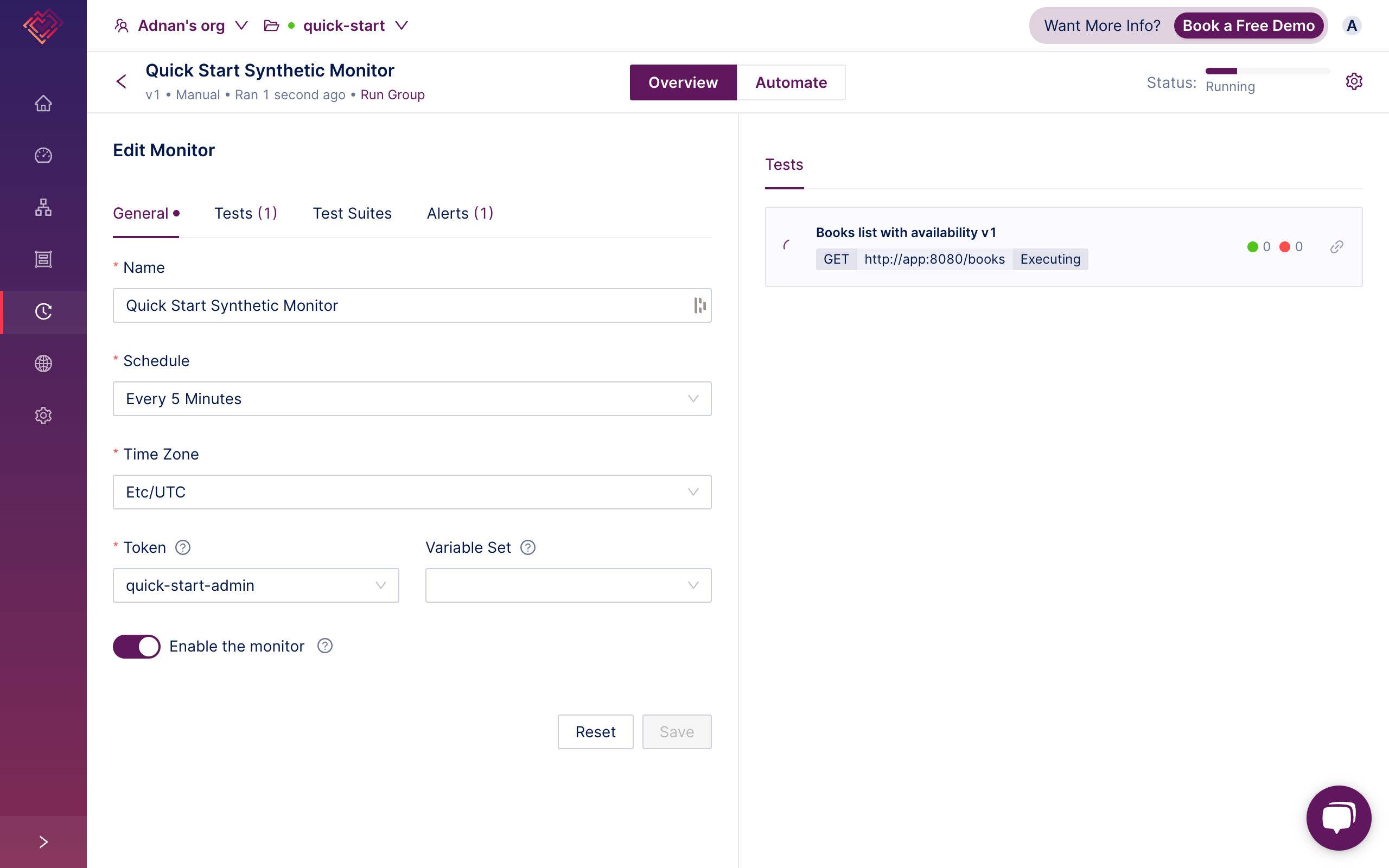Switch to the Overview tab

pos(683,82)
